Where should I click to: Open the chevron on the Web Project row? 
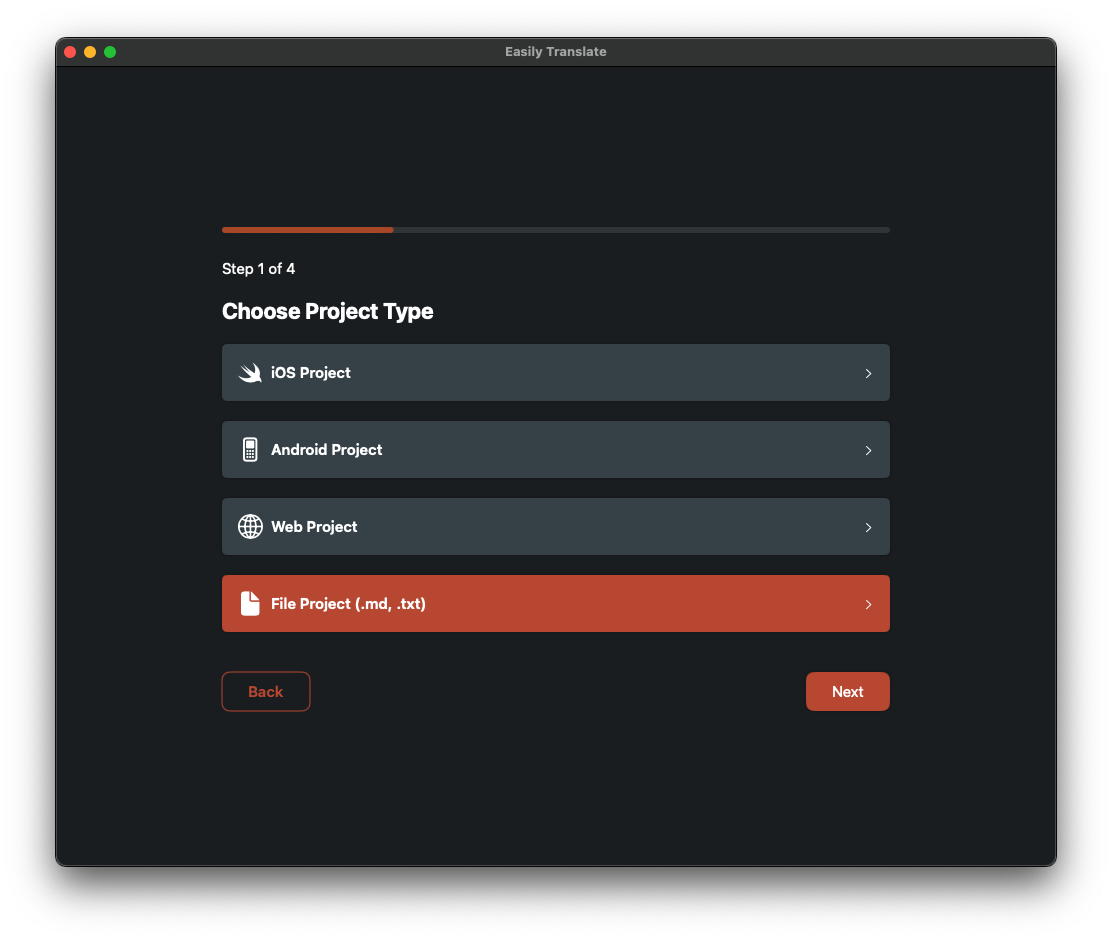868,527
